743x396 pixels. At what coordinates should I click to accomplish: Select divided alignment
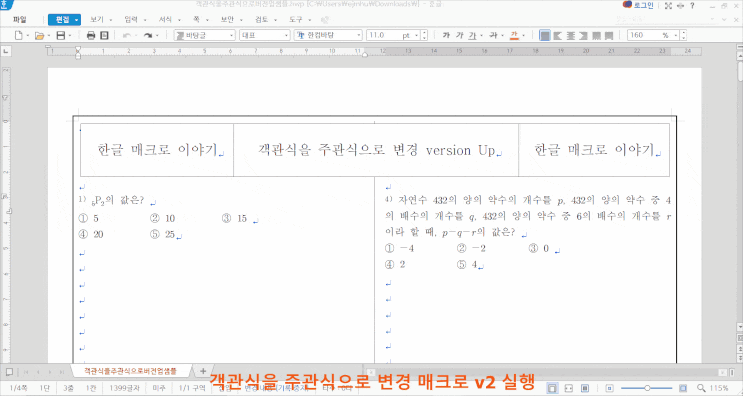tap(609, 36)
